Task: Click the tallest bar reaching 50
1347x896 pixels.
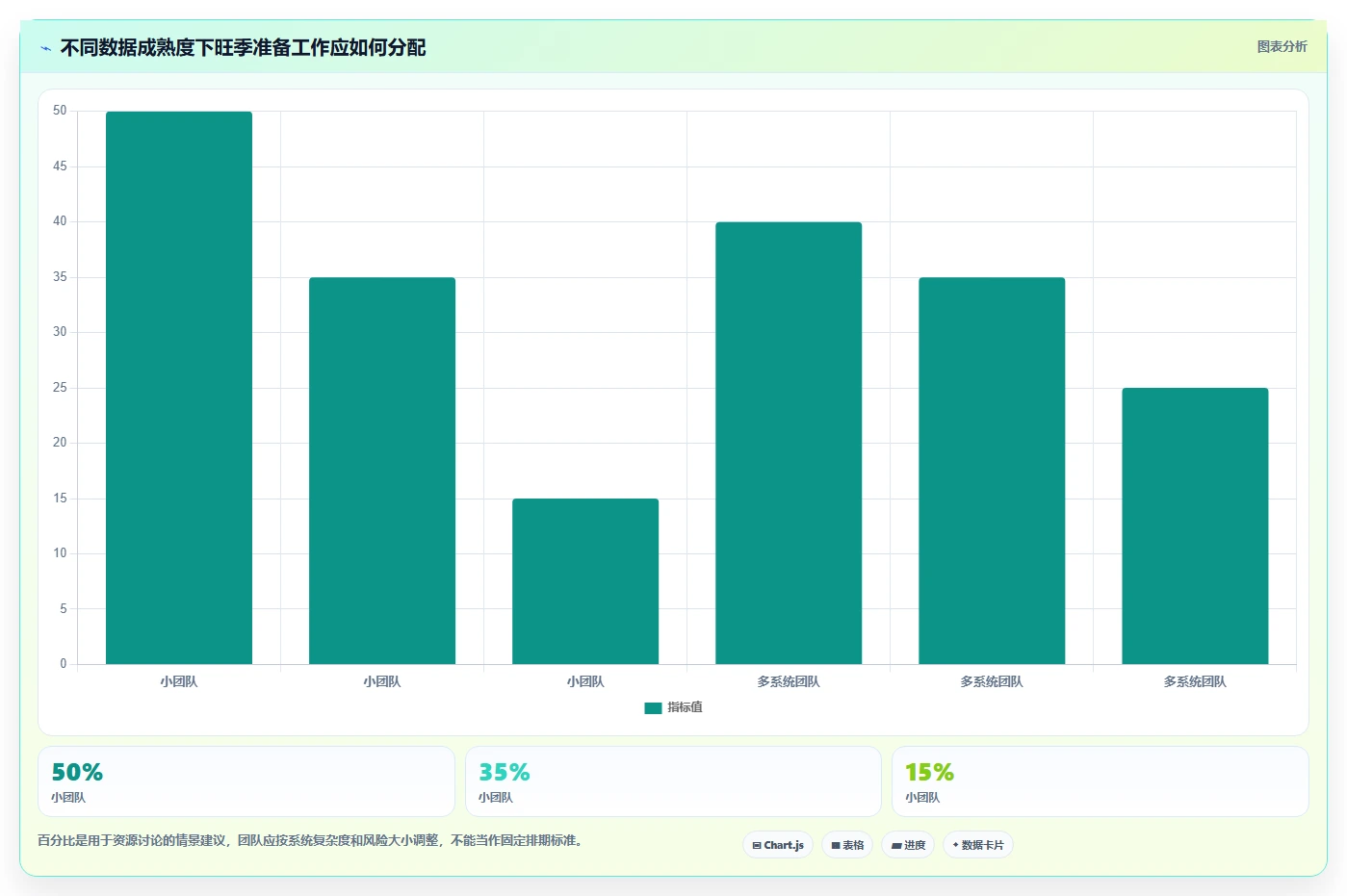Action: [x=179, y=388]
